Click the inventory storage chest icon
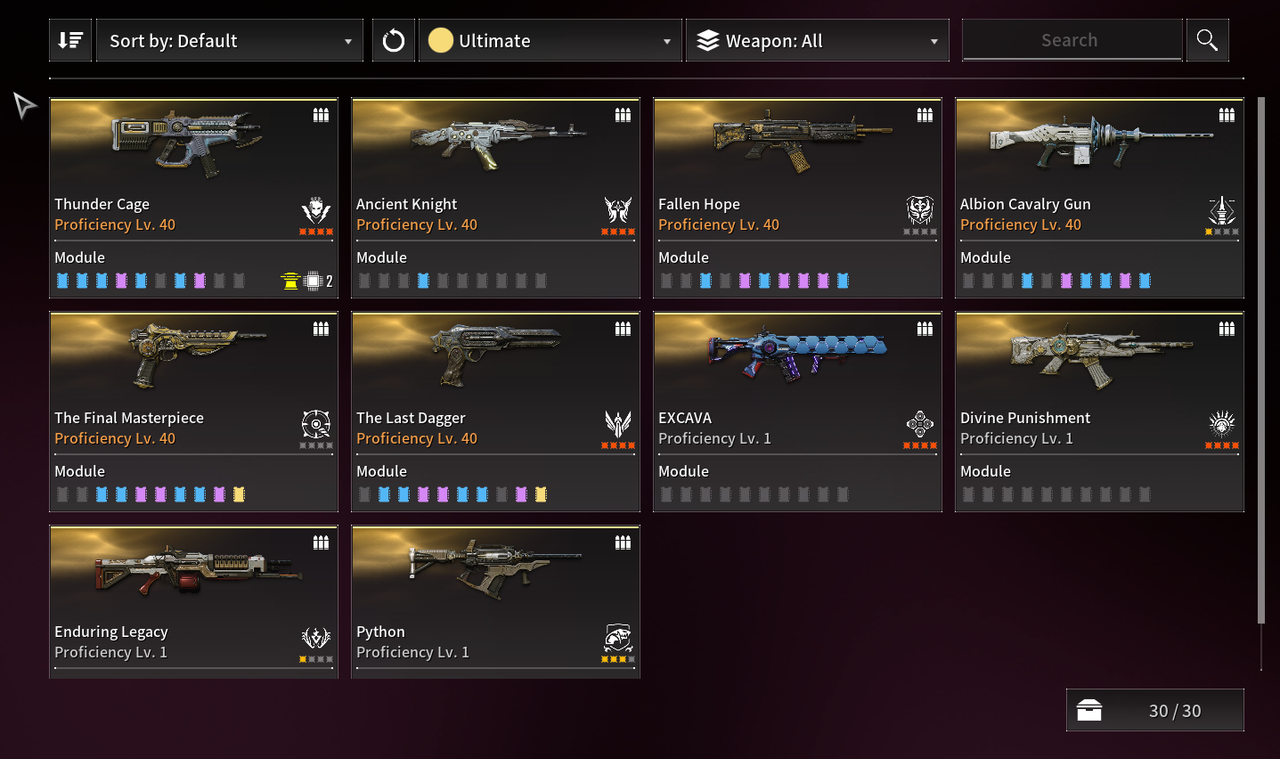The image size is (1280, 759). point(1089,711)
